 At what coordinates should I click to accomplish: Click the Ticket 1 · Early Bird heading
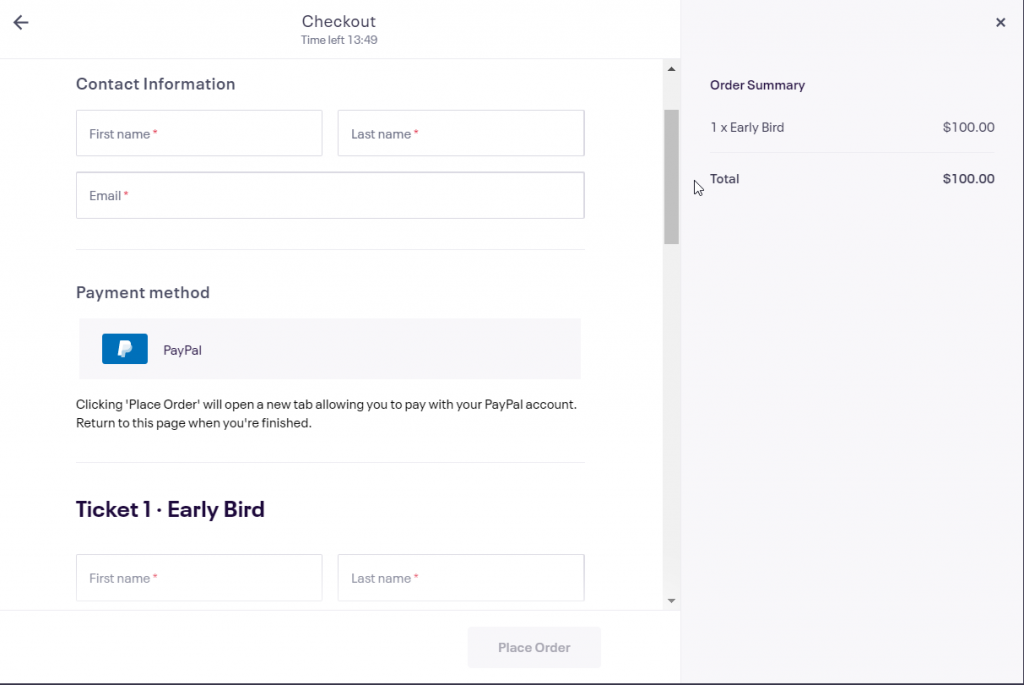pyautogui.click(x=170, y=509)
